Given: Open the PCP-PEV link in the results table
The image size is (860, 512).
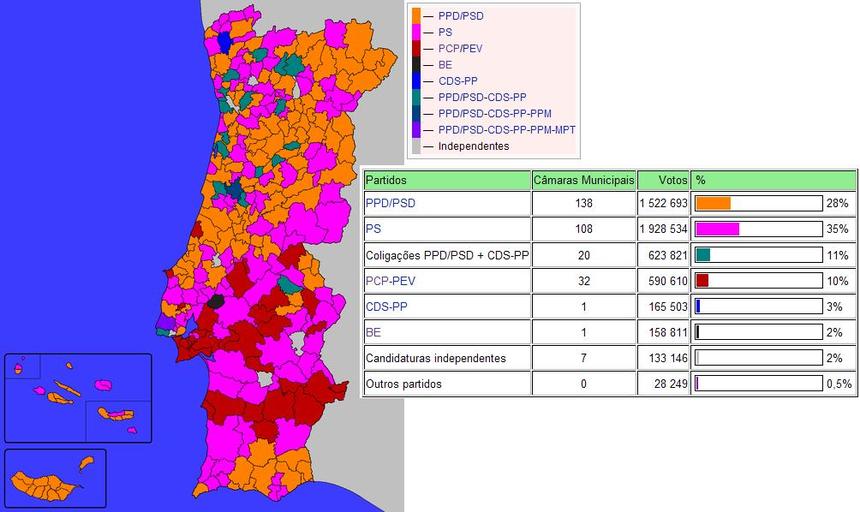Looking at the screenshot, I should [390, 281].
